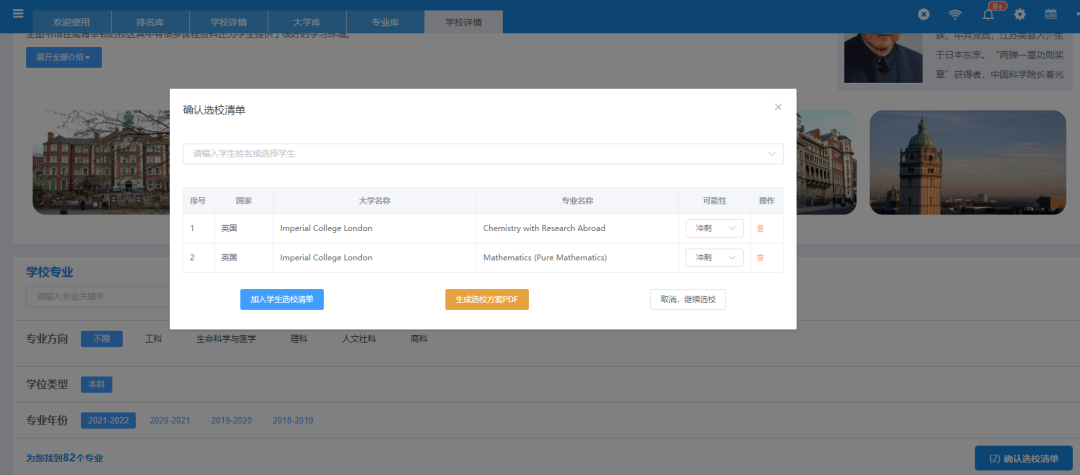Click 生成选校方案PDF button
This screenshot has width=1080, height=475.
pyautogui.click(x=487, y=299)
